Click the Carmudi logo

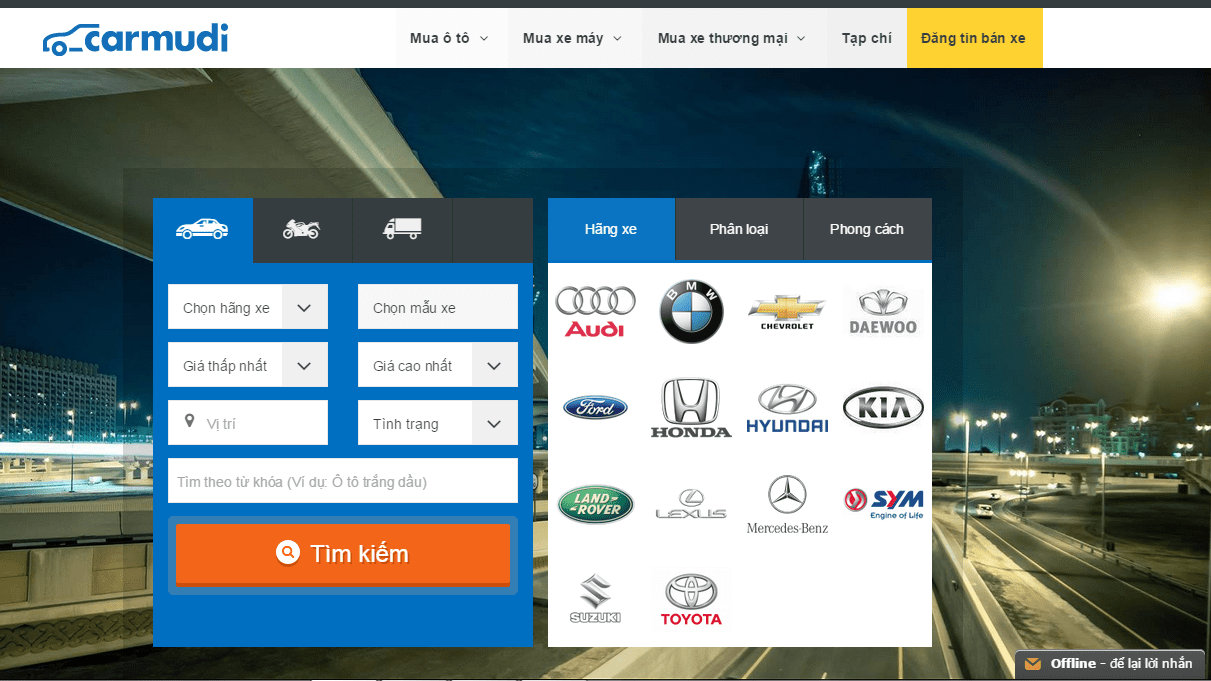click(135, 39)
